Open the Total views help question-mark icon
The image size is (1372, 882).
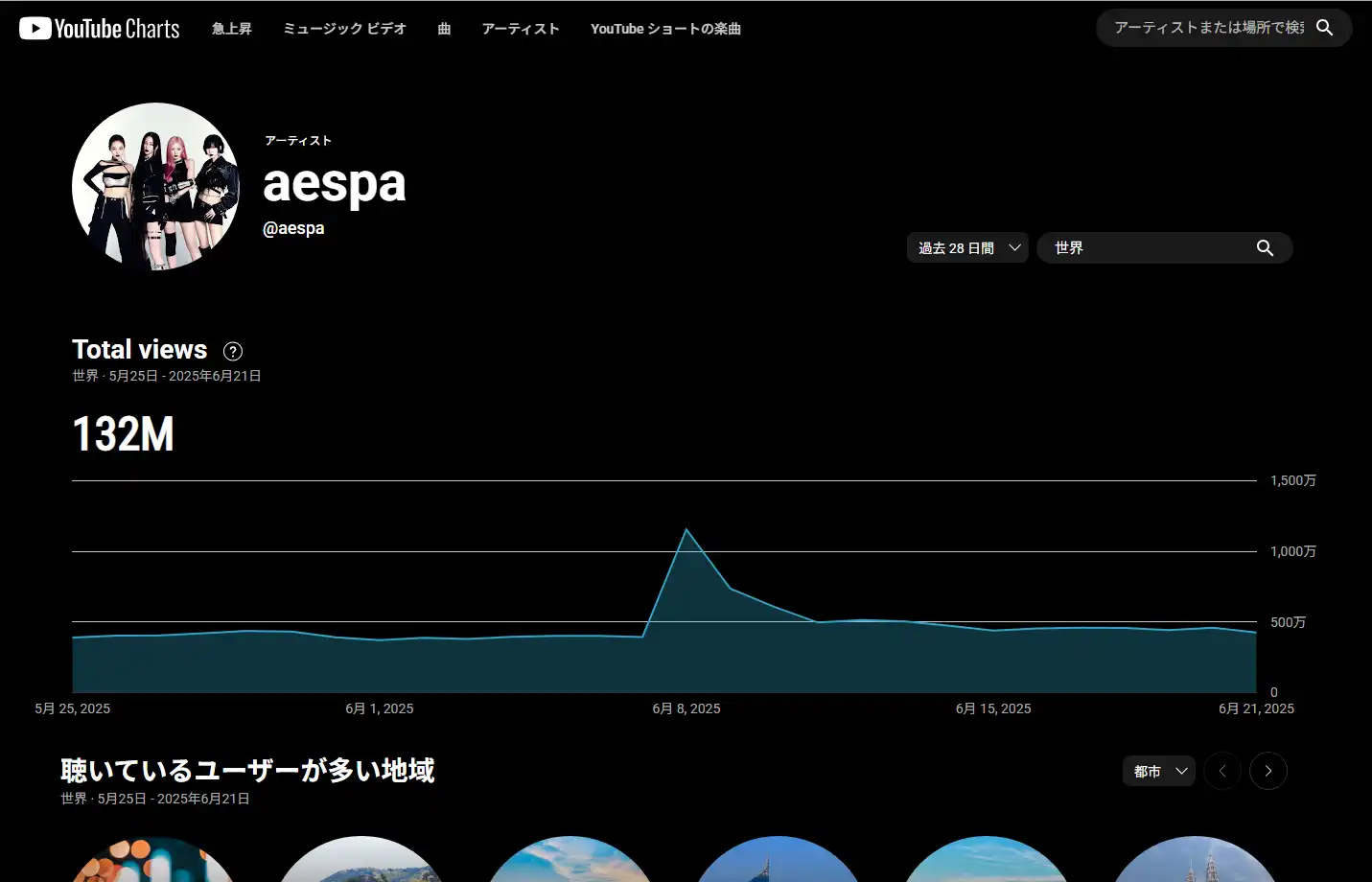tap(233, 351)
